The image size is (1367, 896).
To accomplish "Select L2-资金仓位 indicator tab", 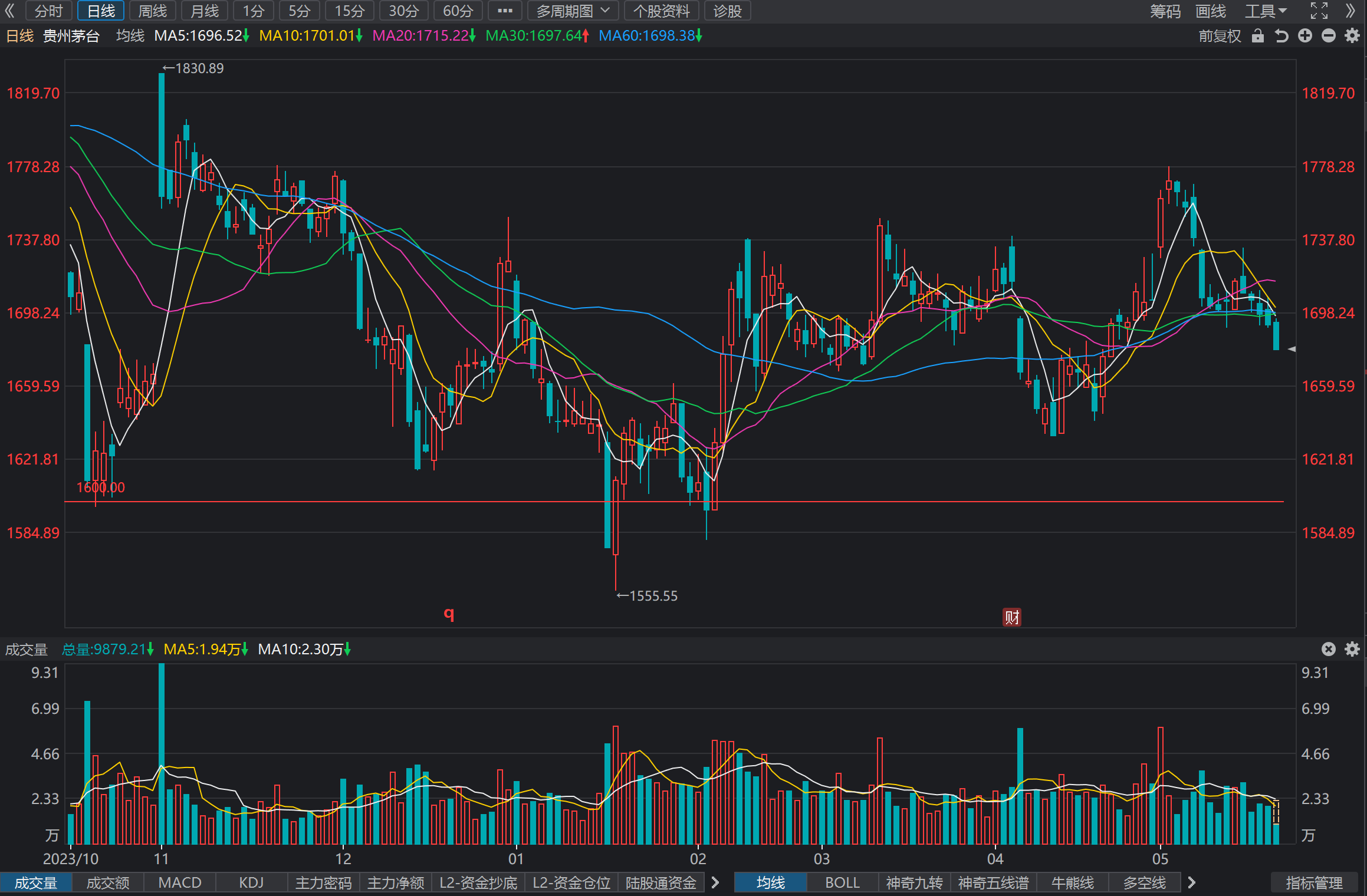I will 571,882.
